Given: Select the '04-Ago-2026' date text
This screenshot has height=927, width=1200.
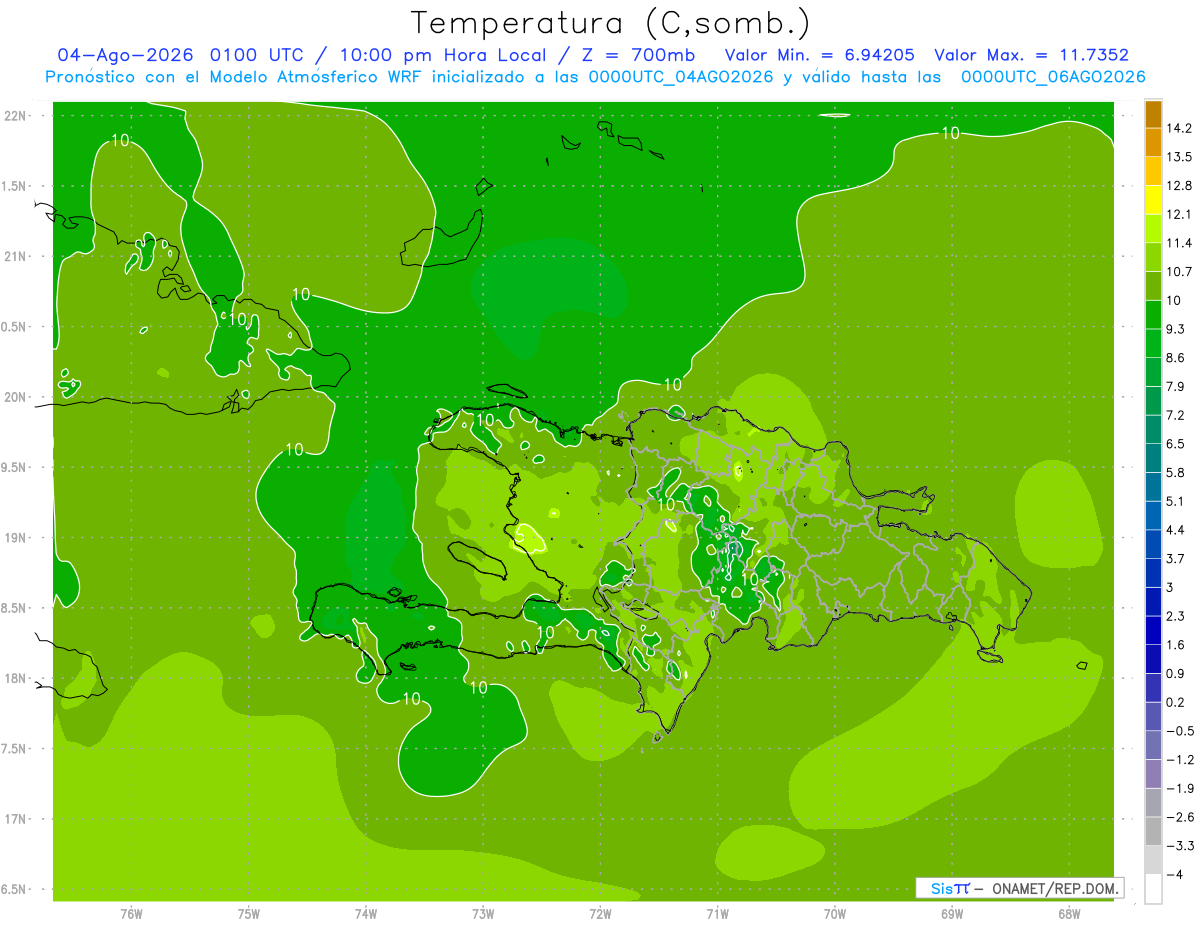Looking at the screenshot, I should pos(125,55).
